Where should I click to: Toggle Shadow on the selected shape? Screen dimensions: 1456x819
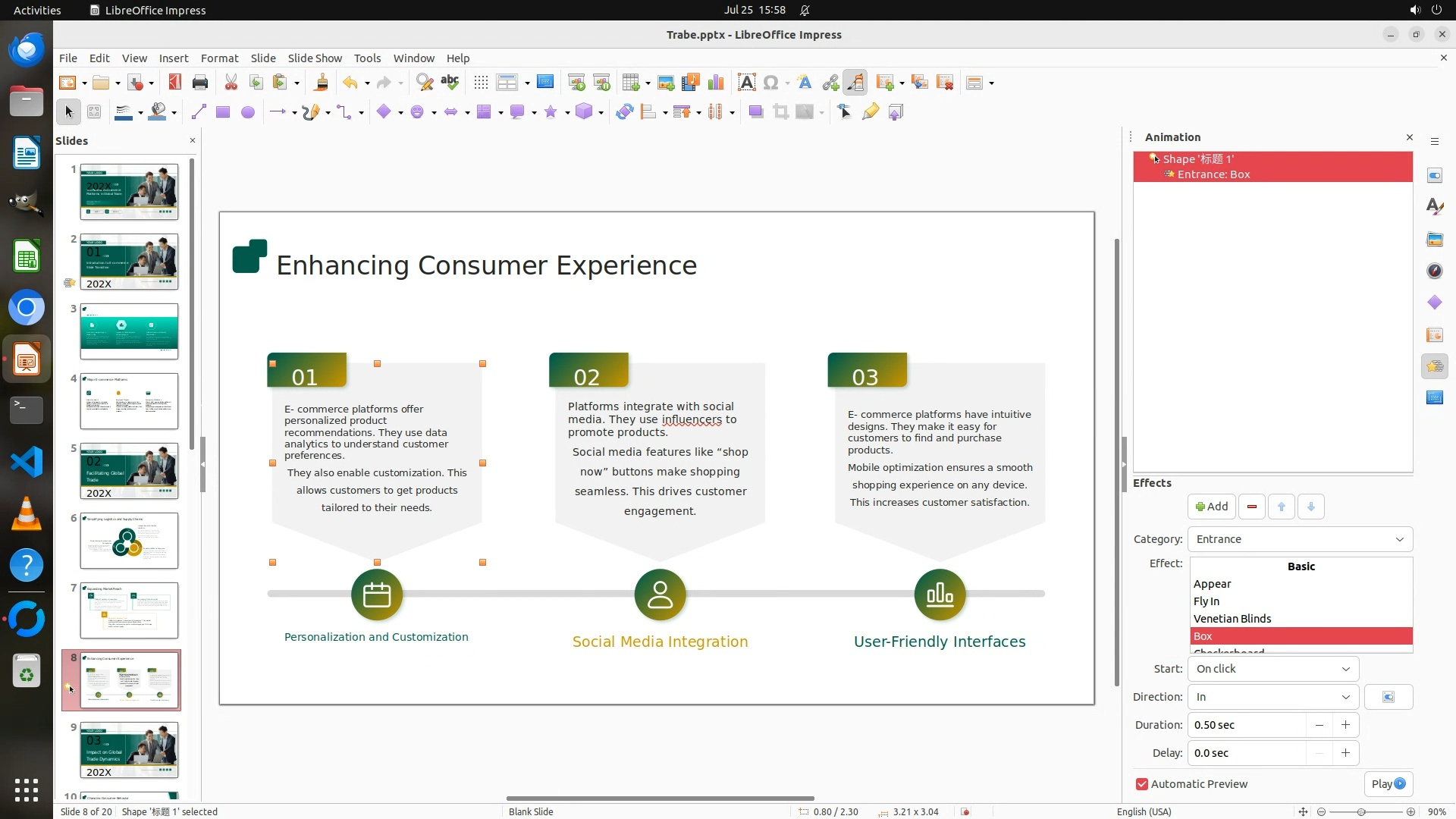click(755, 112)
